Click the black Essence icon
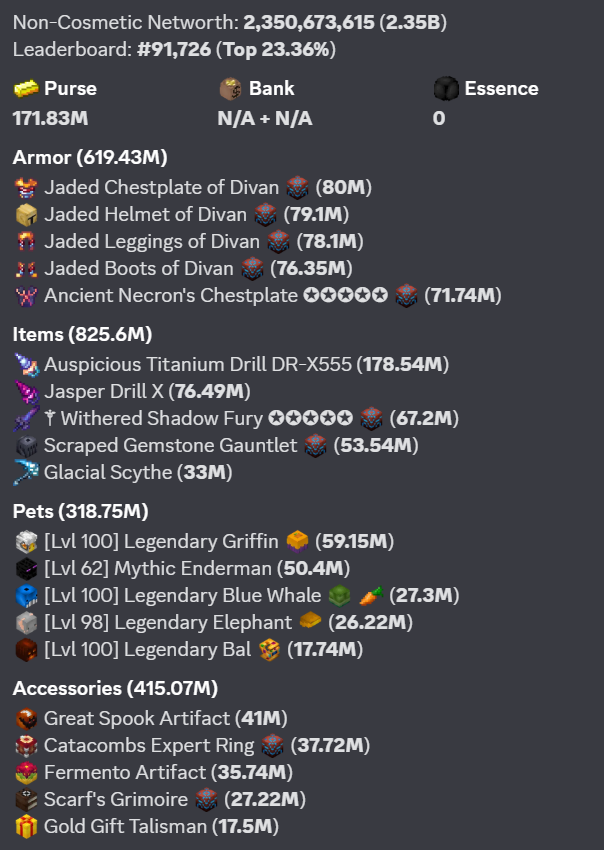The height and width of the screenshot is (850, 604). (446, 88)
